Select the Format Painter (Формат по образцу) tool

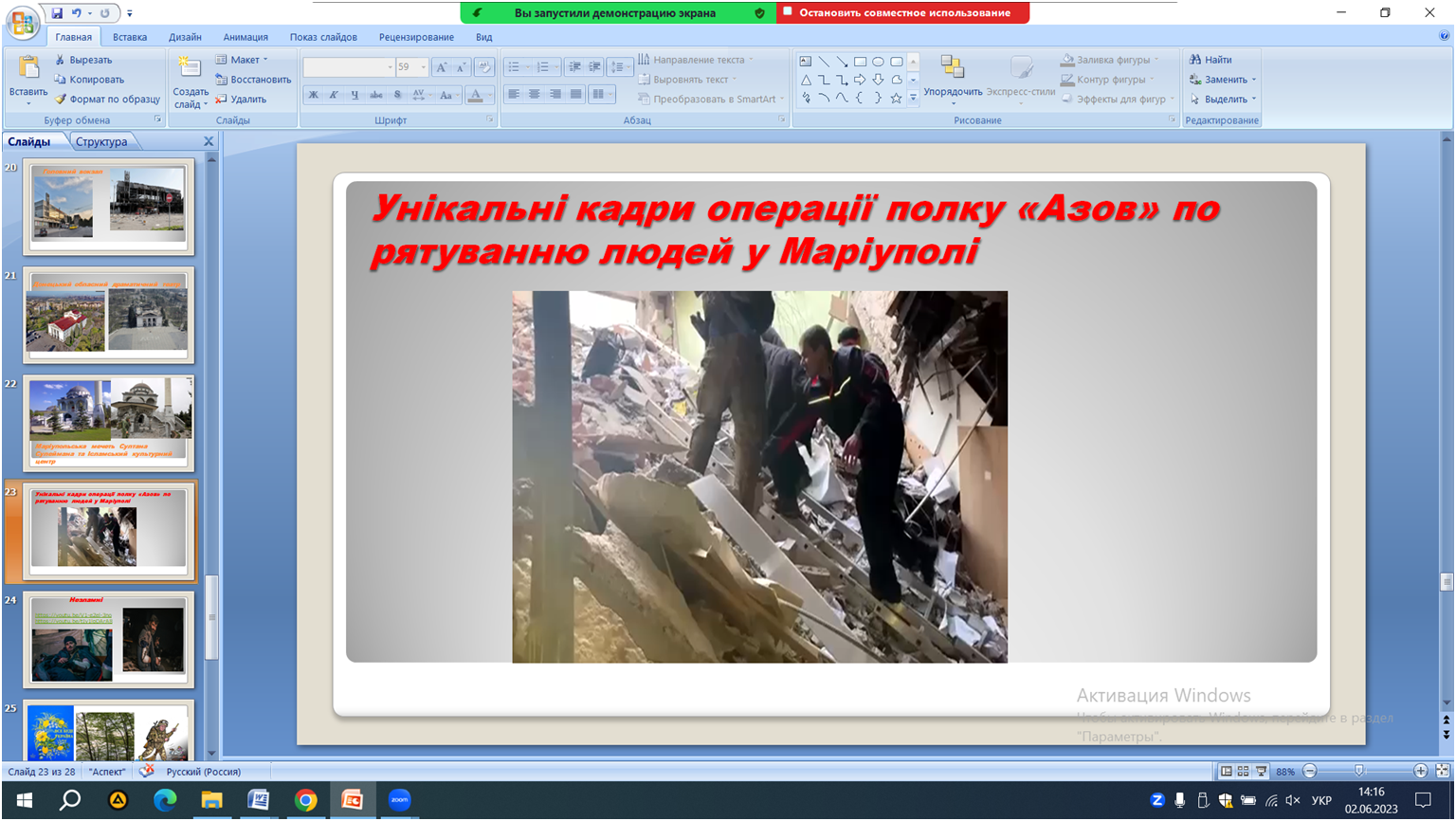(x=61, y=99)
